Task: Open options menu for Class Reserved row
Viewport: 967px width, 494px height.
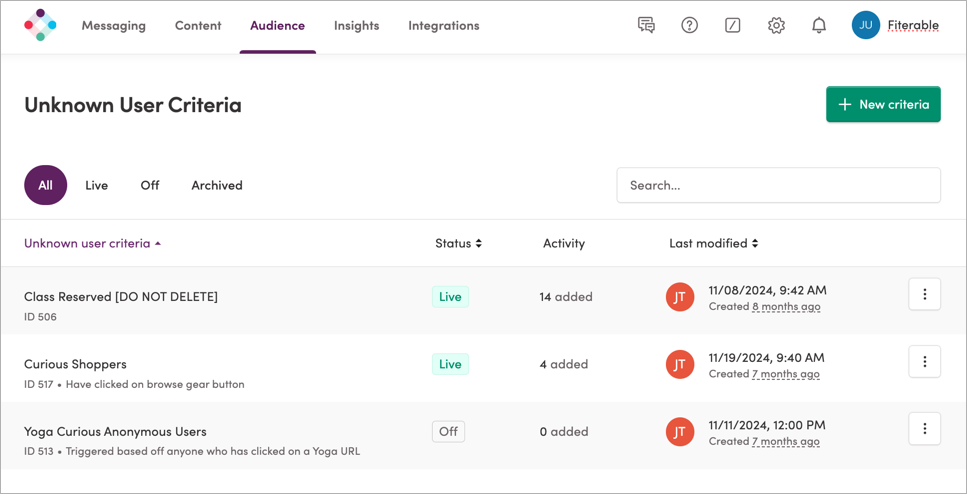Action: point(924,294)
